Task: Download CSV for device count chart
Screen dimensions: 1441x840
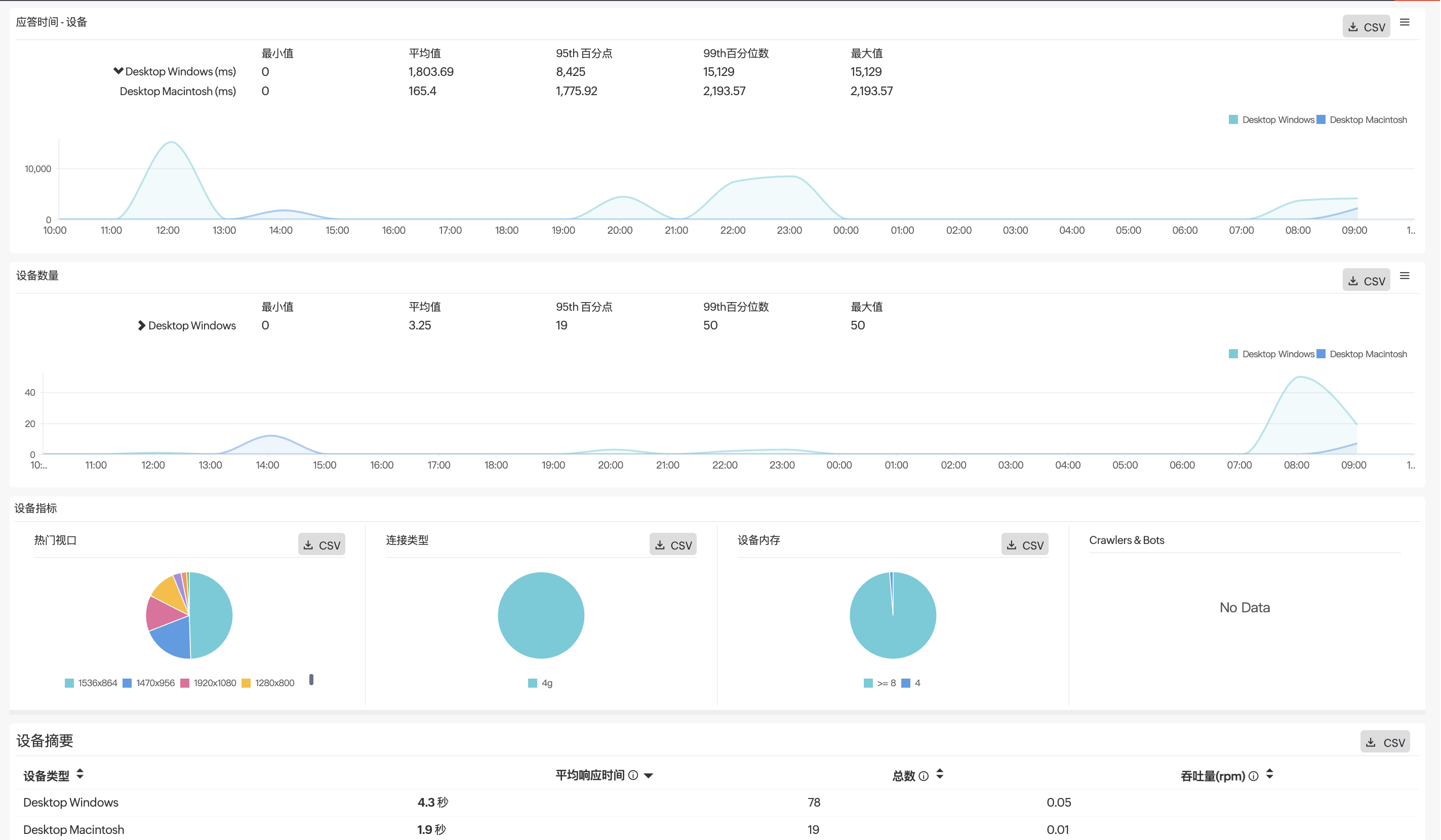Action: tap(1367, 280)
